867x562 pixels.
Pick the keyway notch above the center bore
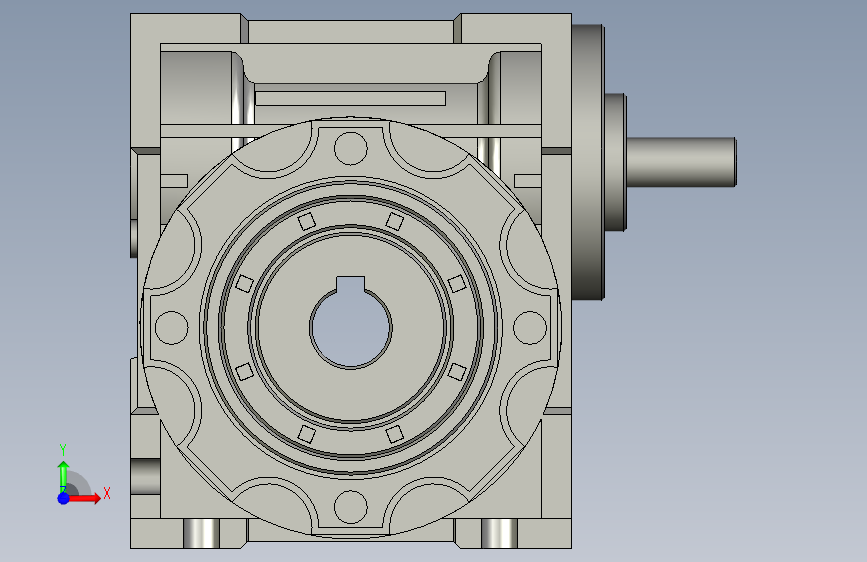(351, 283)
